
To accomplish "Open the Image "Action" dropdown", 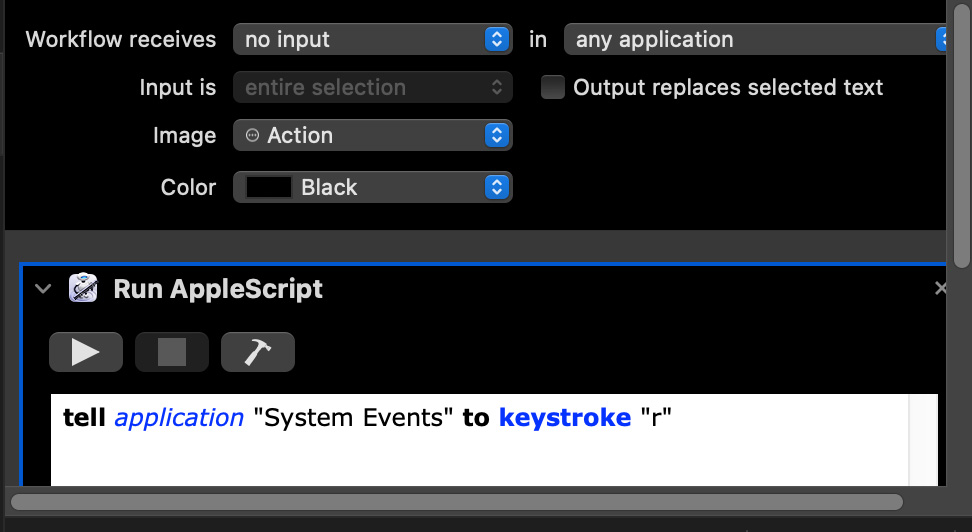I will point(372,135).
